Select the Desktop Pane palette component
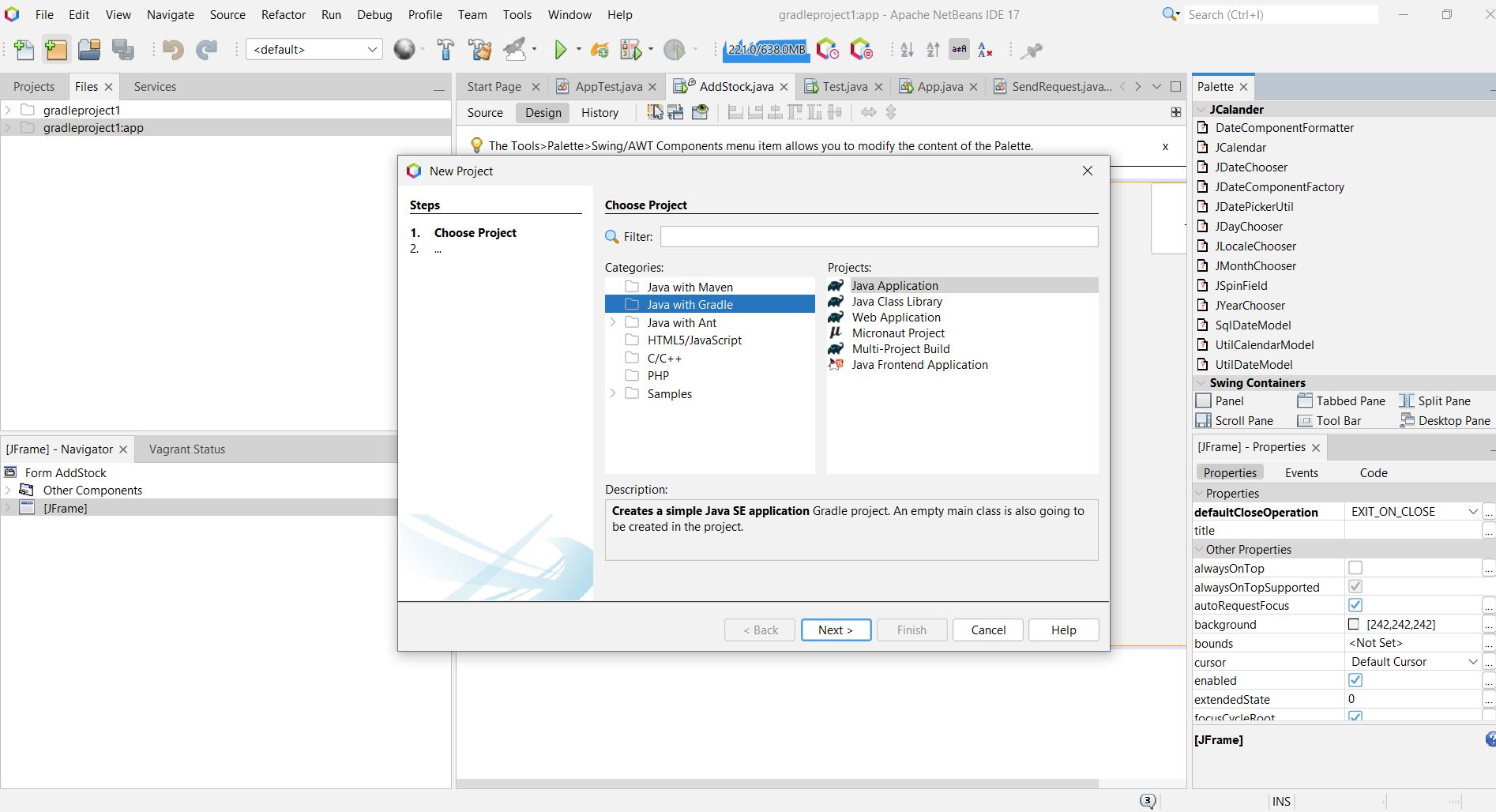This screenshot has height=812, width=1496. 1445,421
